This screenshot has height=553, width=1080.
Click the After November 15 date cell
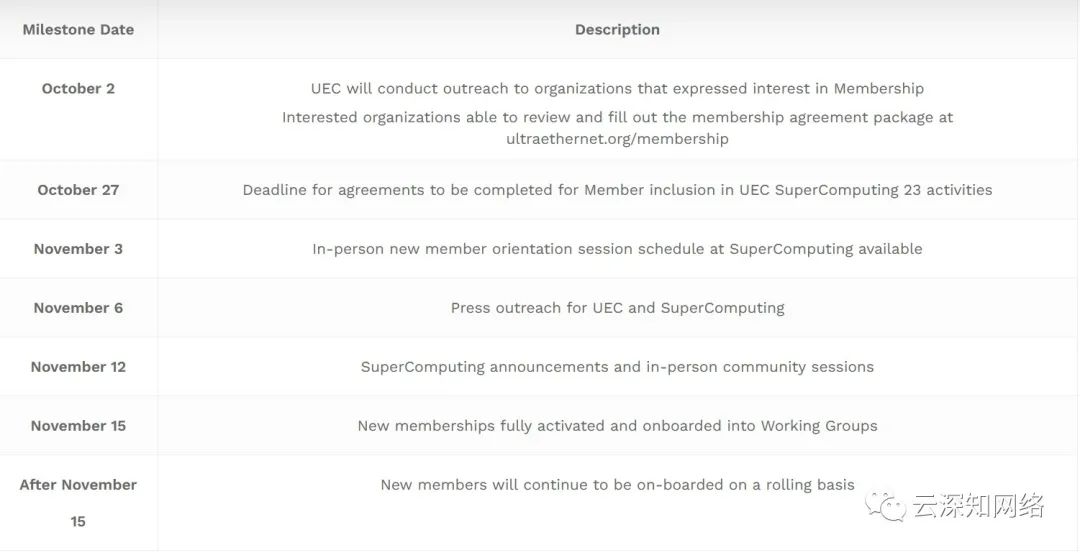pos(79,503)
